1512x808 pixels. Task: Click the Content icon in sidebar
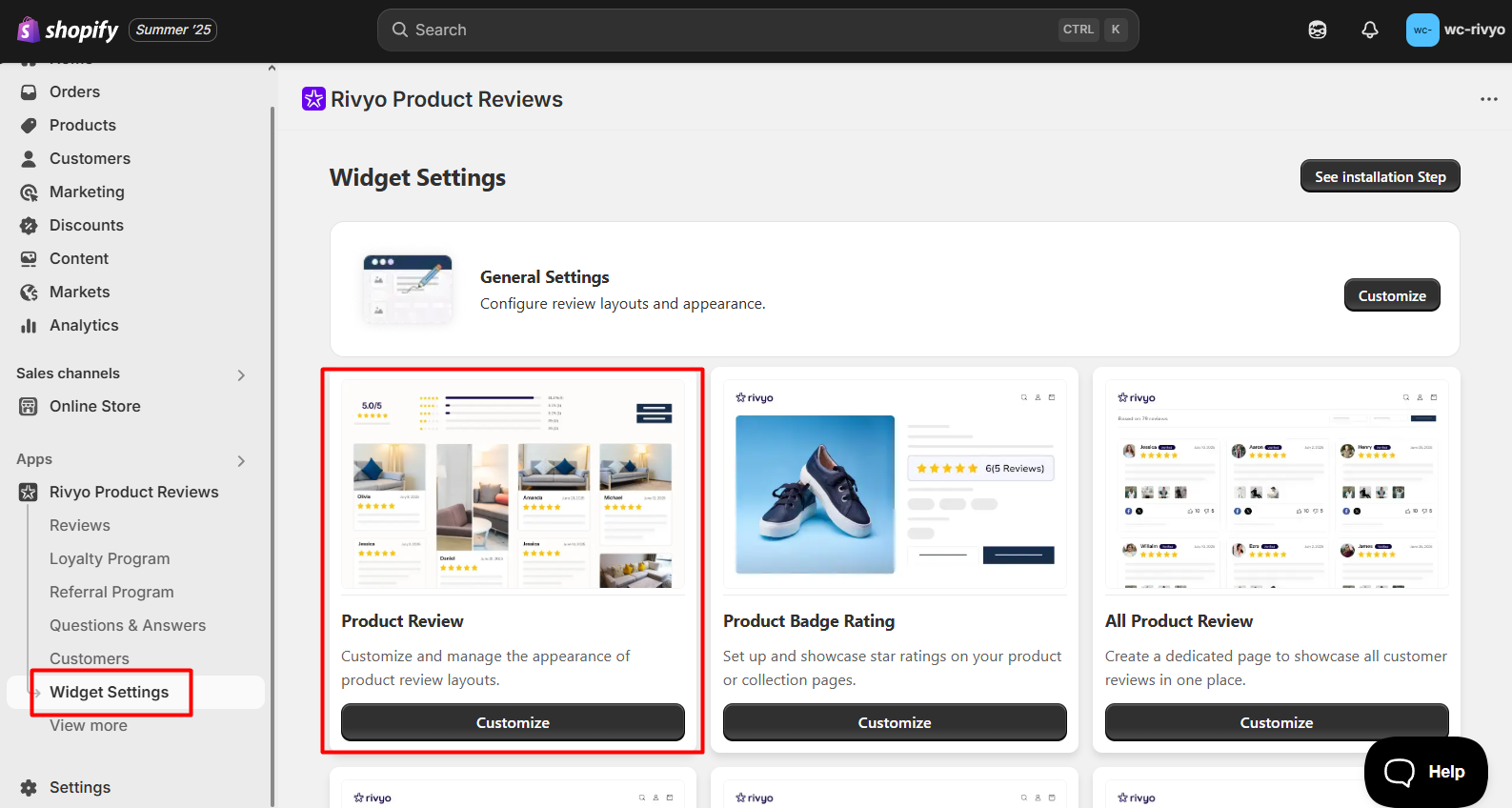(x=29, y=259)
